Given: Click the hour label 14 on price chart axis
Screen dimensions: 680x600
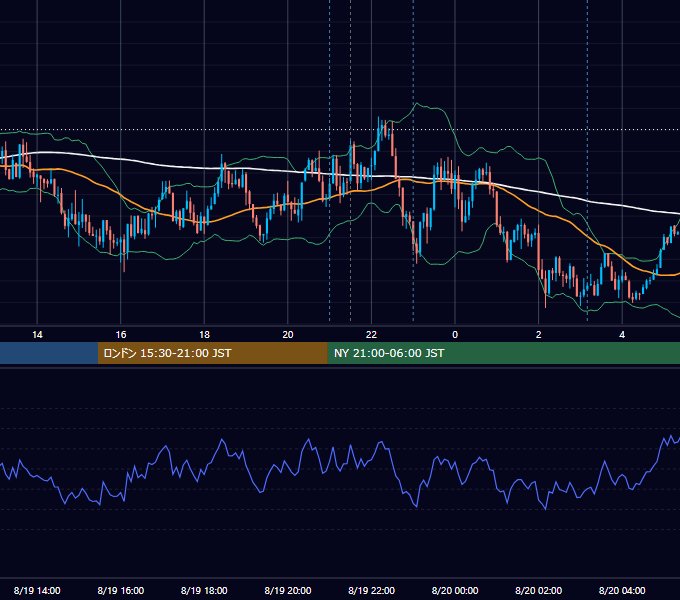Looking at the screenshot, I should [37, 334].
